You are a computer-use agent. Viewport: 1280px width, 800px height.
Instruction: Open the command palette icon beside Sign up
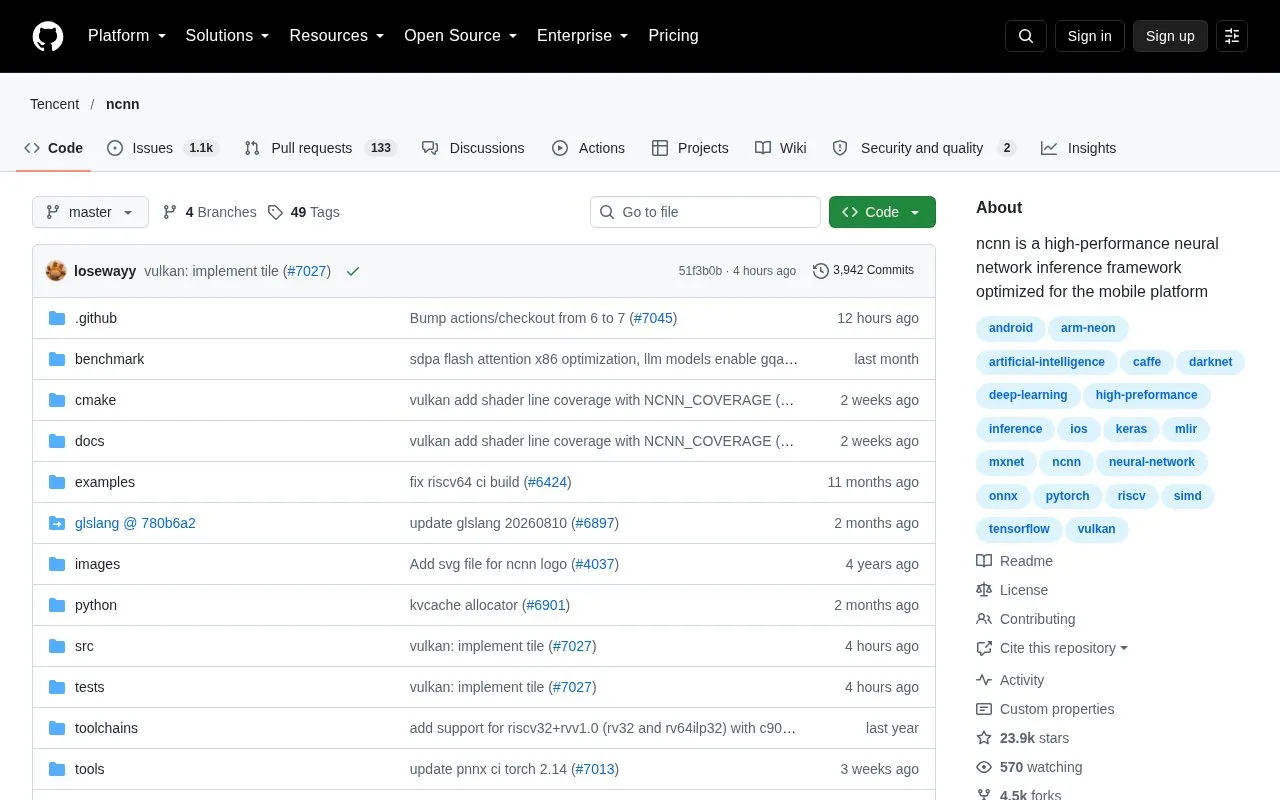coord(1232,36)
